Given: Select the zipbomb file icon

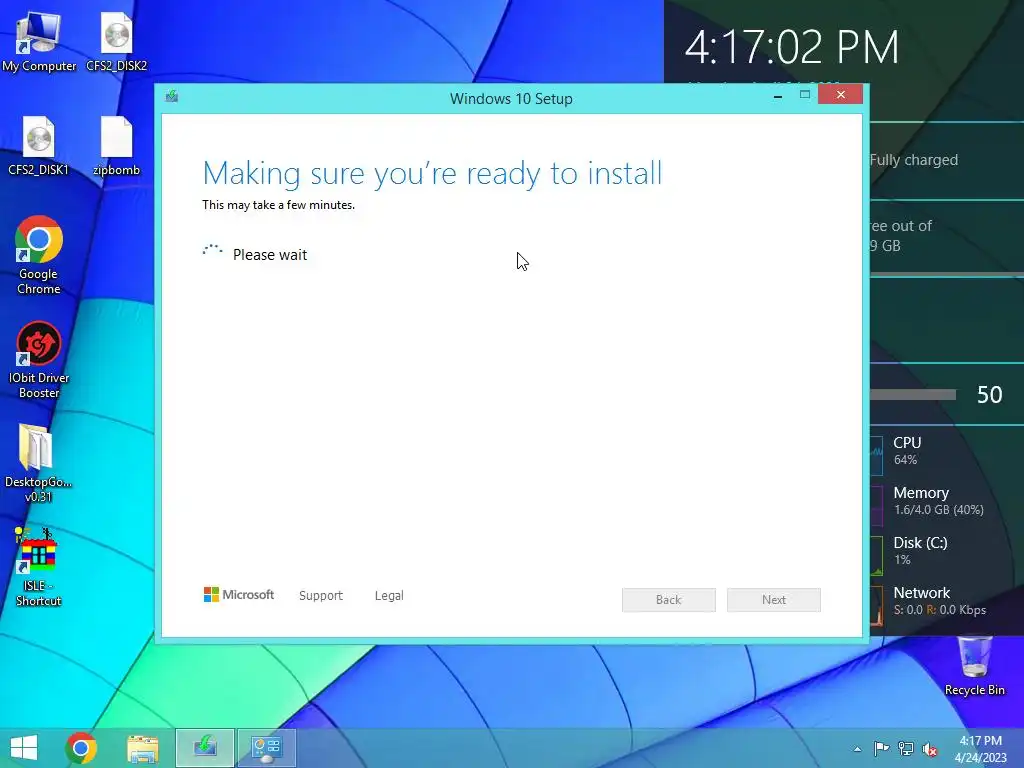Looking at the screenshot, I should (x=116, y=146).
